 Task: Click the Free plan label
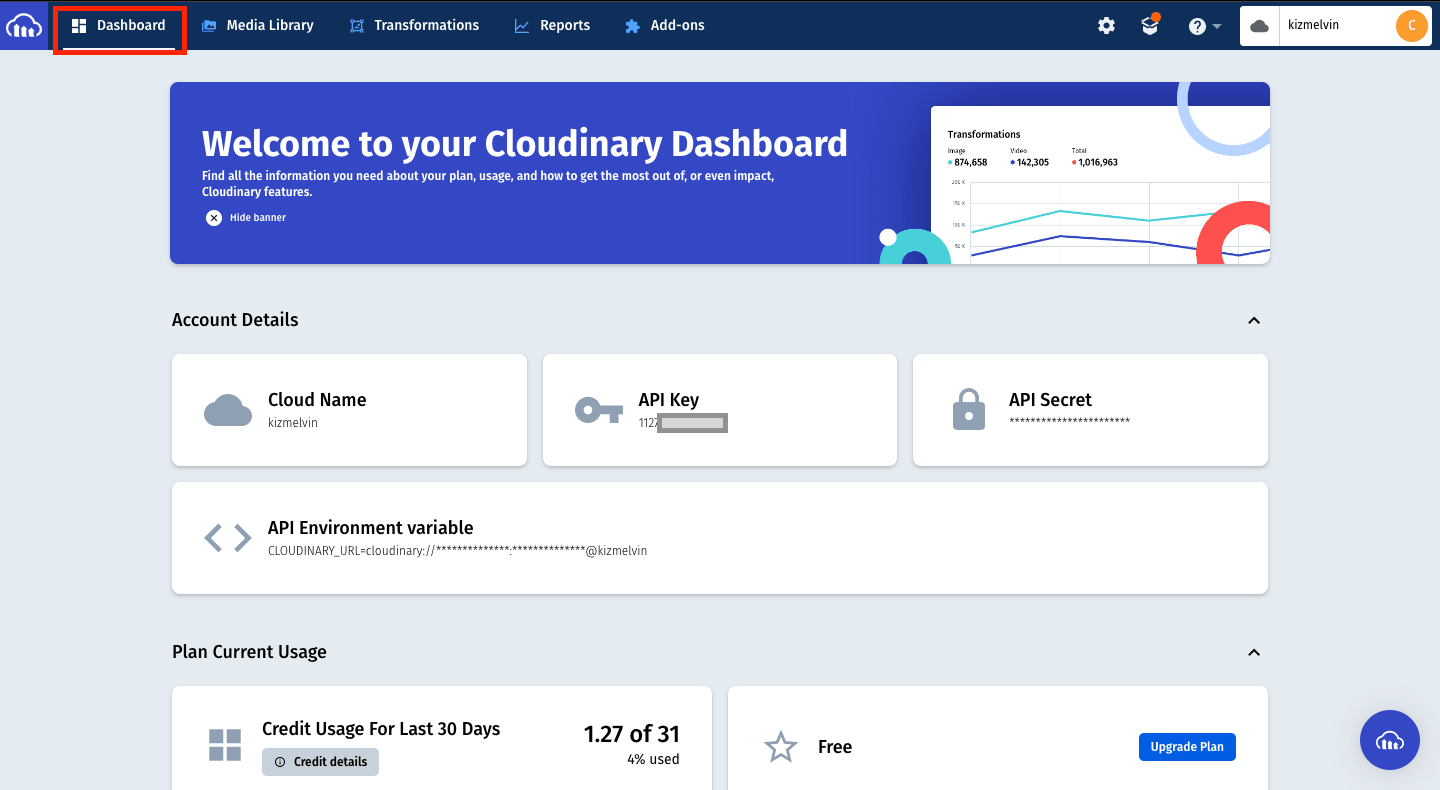(835, 747)
